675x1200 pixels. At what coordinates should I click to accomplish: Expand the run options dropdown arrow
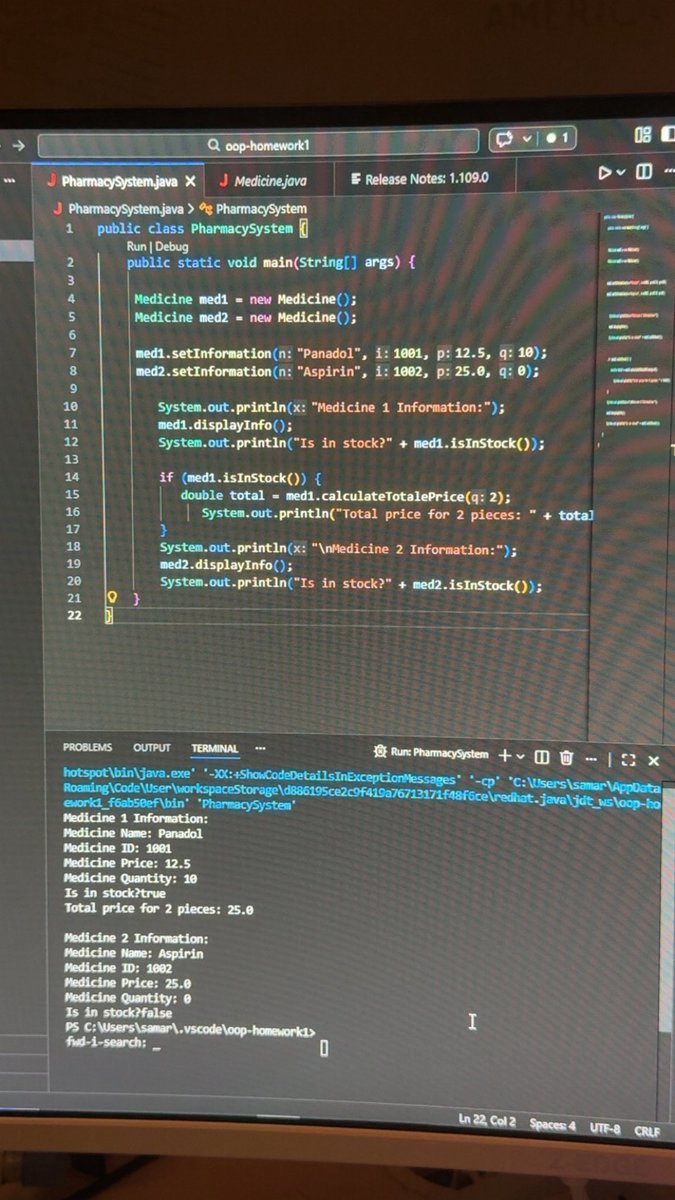tap(620, 173)
